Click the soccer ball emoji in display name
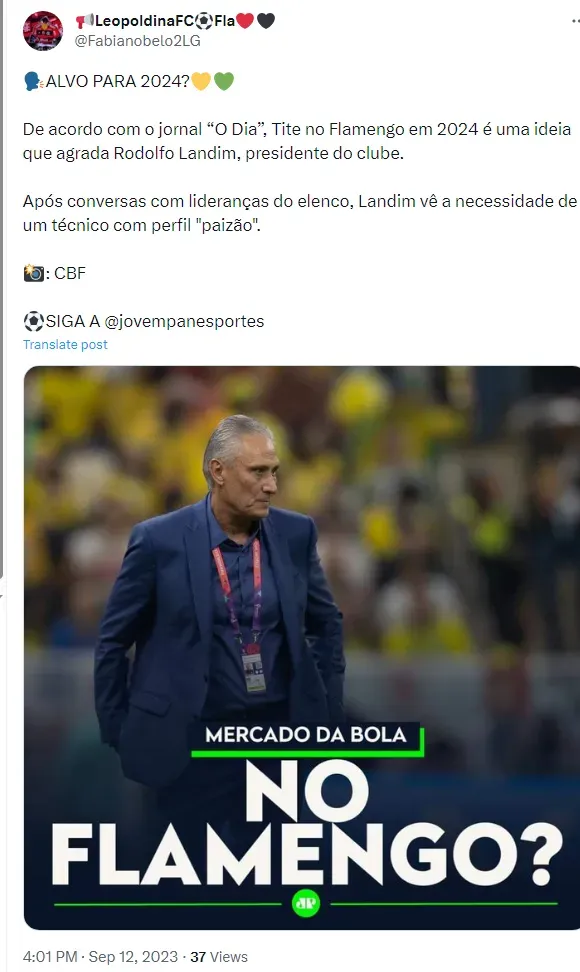The width and height of the screenshot is (580, 972). point(204,21)
